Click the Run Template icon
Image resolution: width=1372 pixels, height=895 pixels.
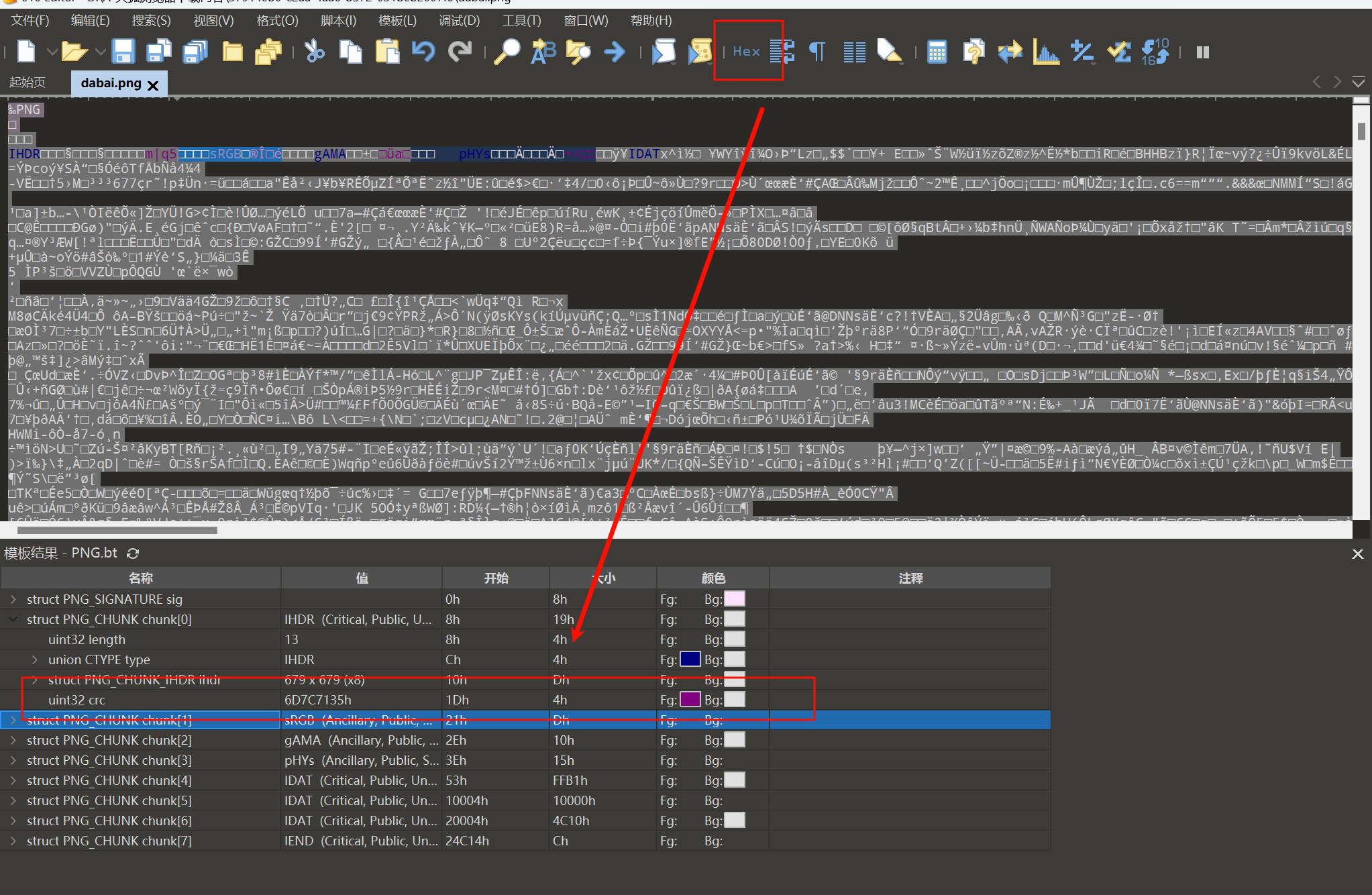pos(700,52)
